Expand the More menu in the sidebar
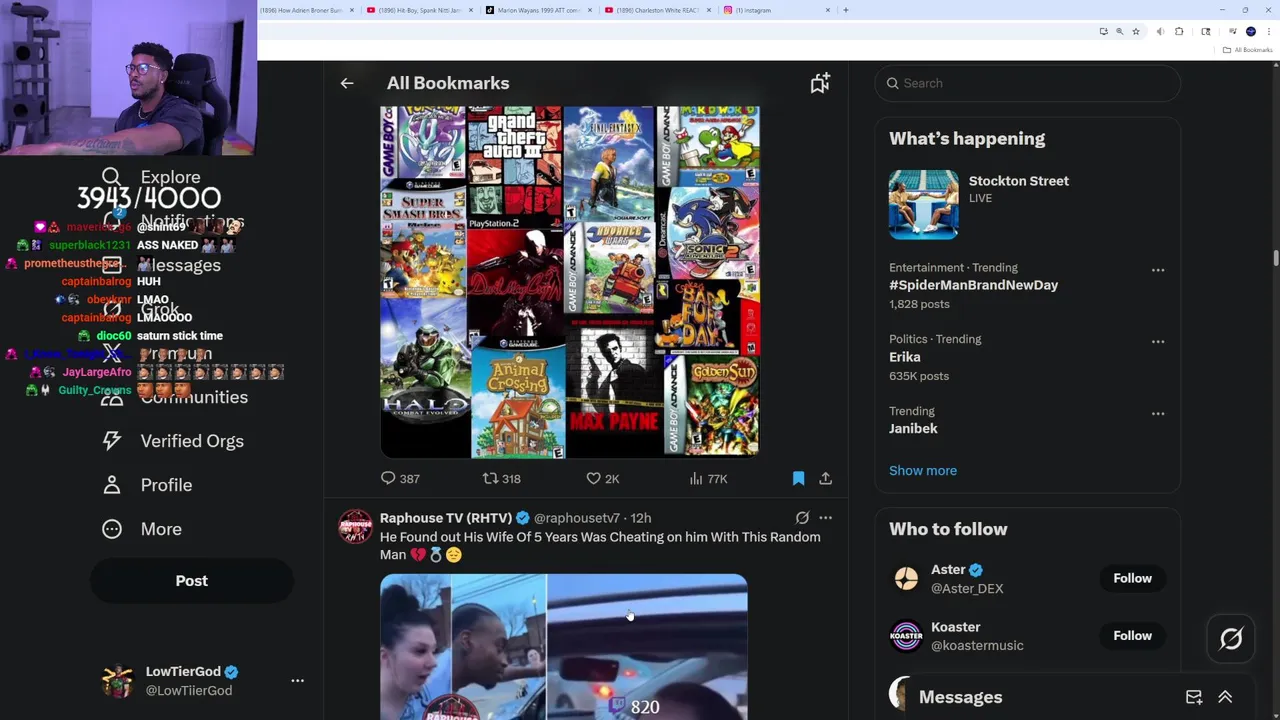This screenshot has width=1280, height=720. 141,529
